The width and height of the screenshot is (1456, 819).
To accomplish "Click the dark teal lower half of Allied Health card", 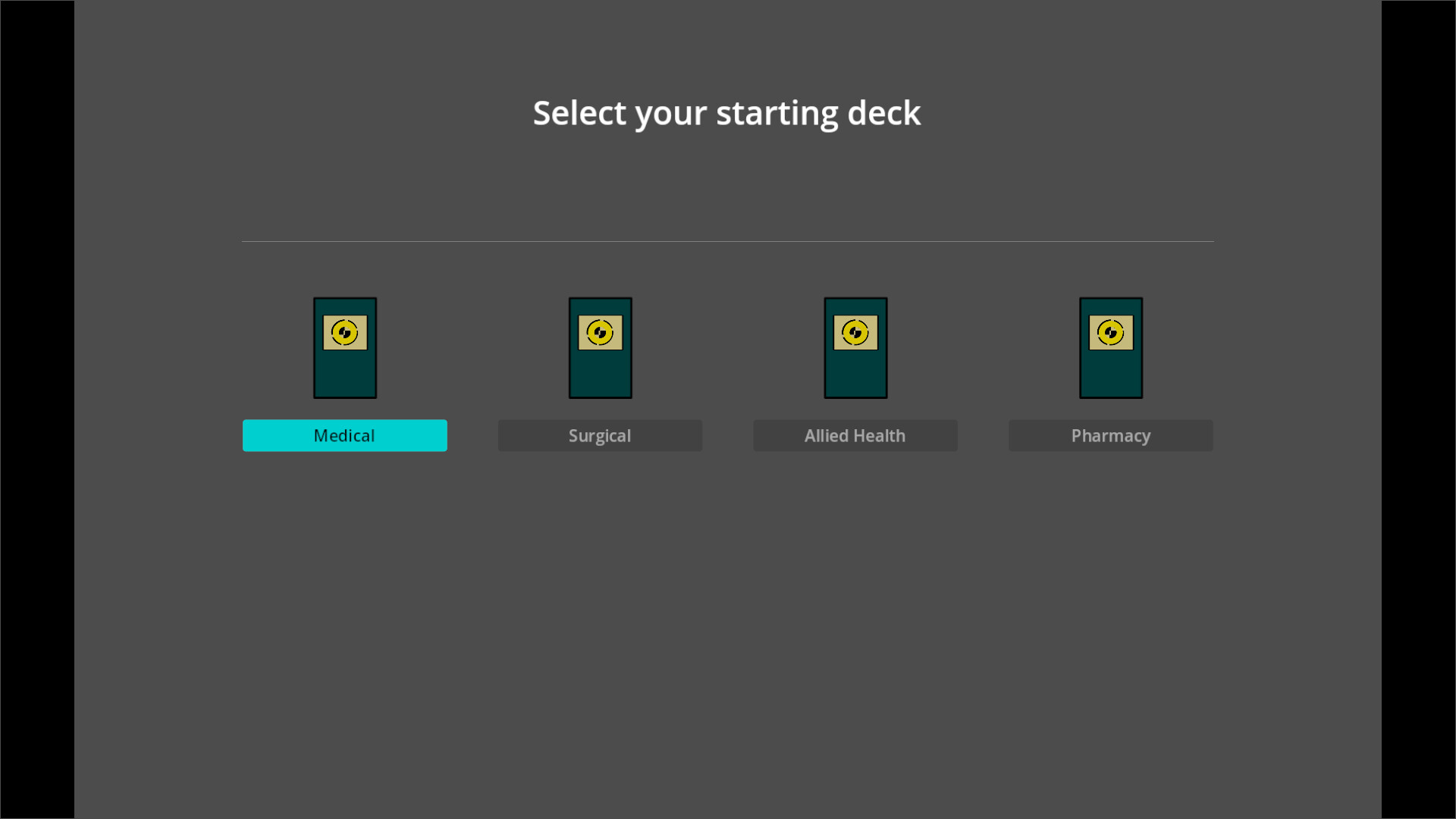I will 855,375.
